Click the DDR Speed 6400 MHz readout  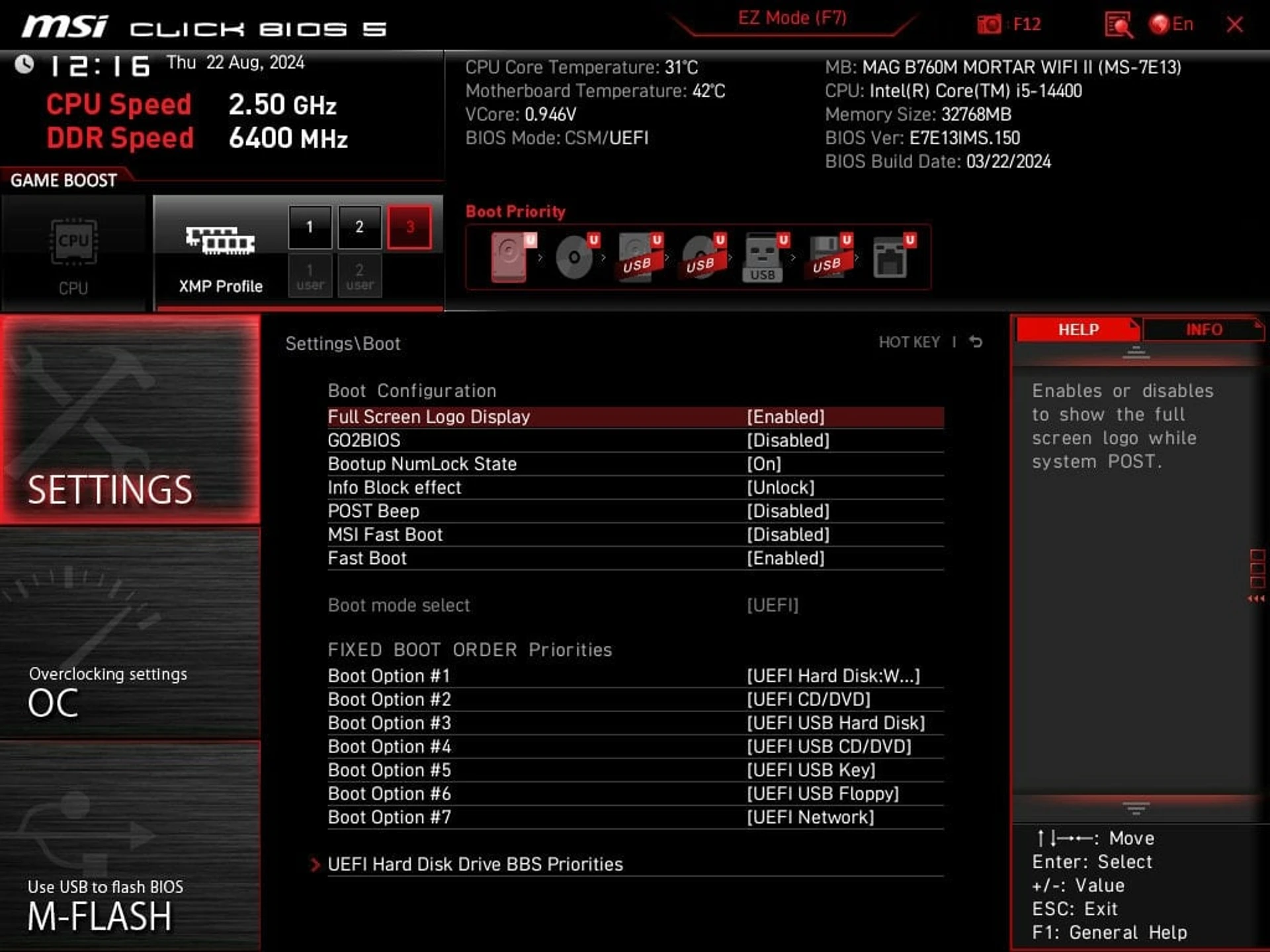click(196, 139)
